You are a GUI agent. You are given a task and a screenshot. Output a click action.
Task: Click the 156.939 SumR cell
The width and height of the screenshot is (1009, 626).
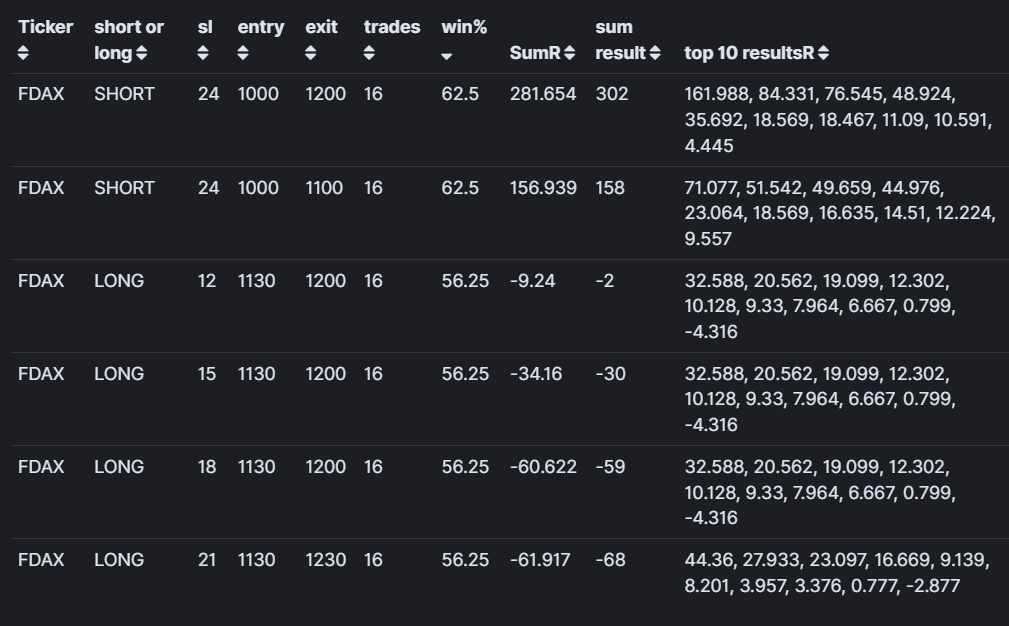(543, 188)
